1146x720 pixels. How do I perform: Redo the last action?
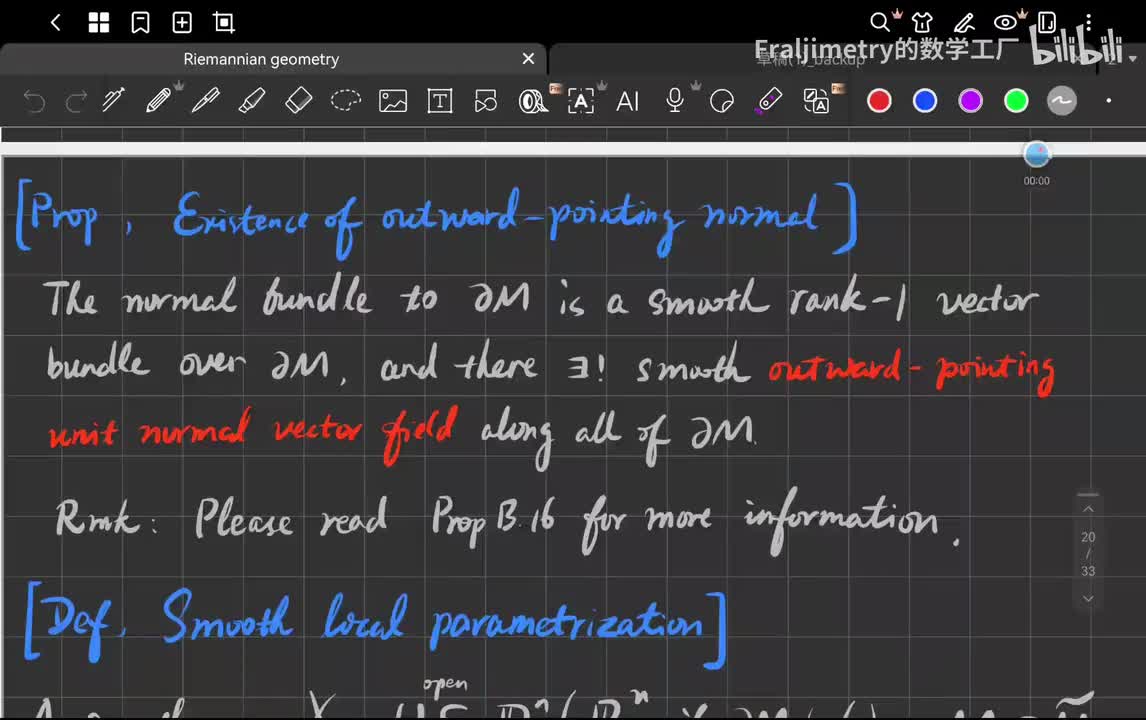(76, 101)
